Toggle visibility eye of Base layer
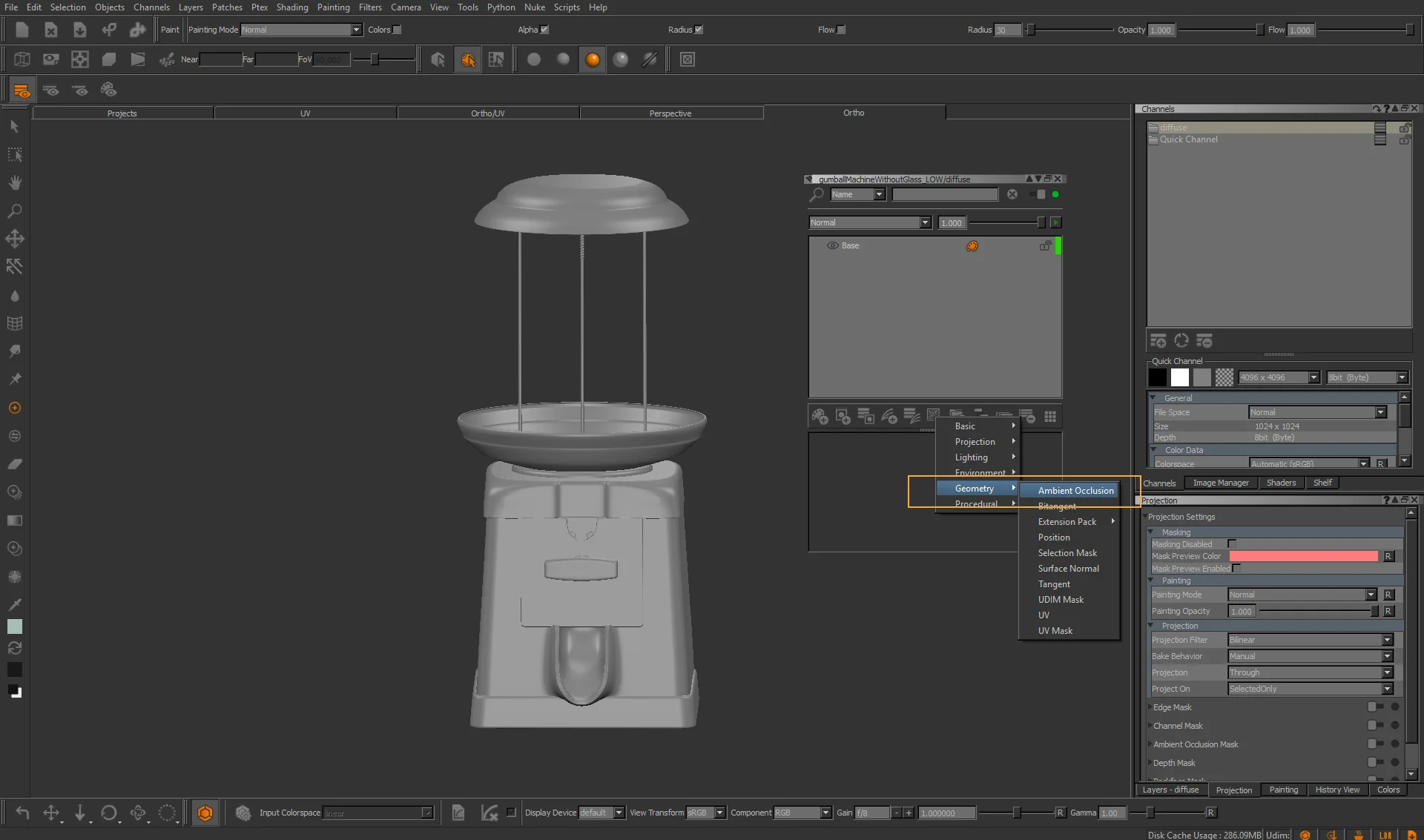The width and height of the screenshot is (1424, 840). point(832,245)
